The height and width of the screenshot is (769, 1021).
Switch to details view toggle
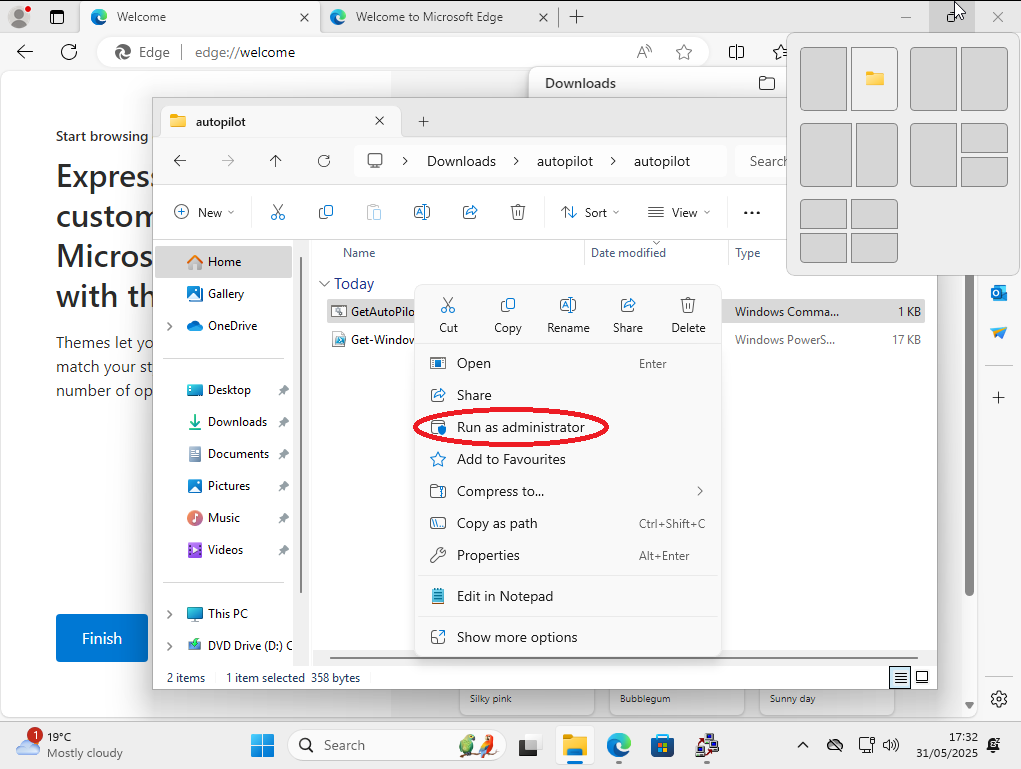point(901,677)
